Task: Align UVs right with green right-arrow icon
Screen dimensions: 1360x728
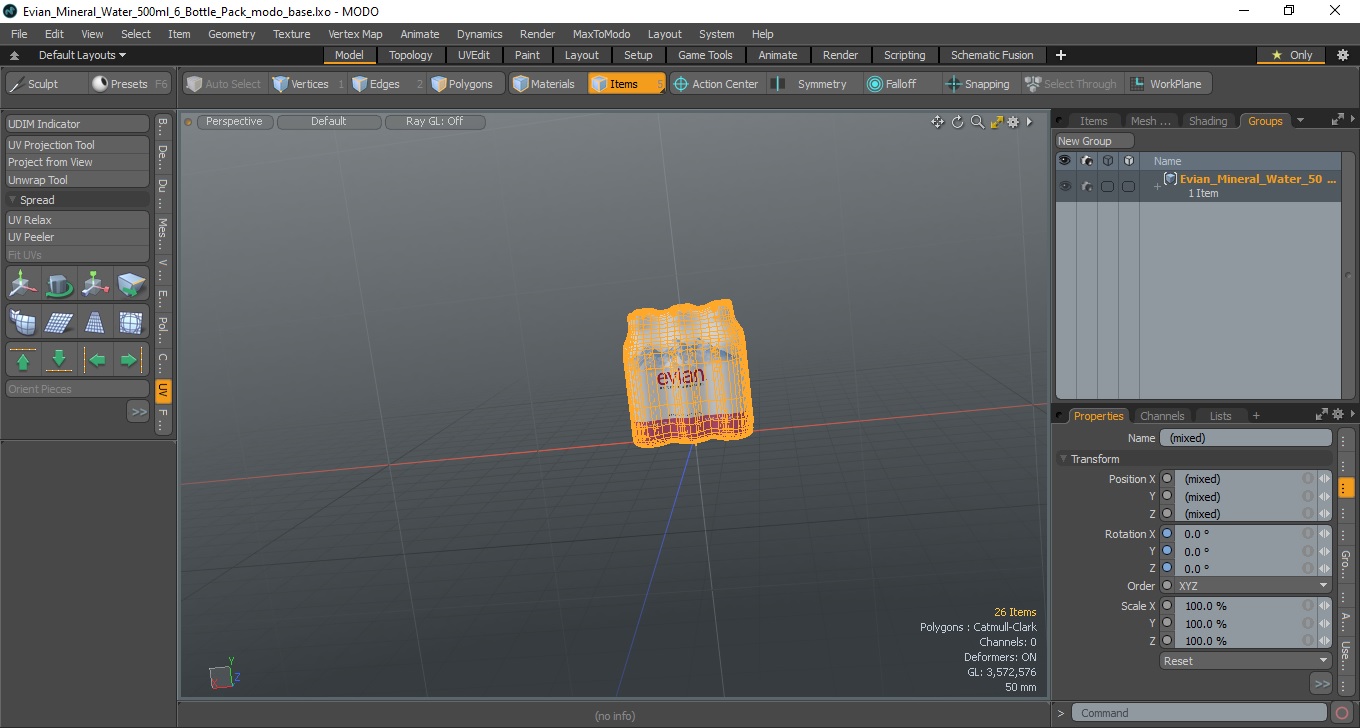Action: (131, 360)
